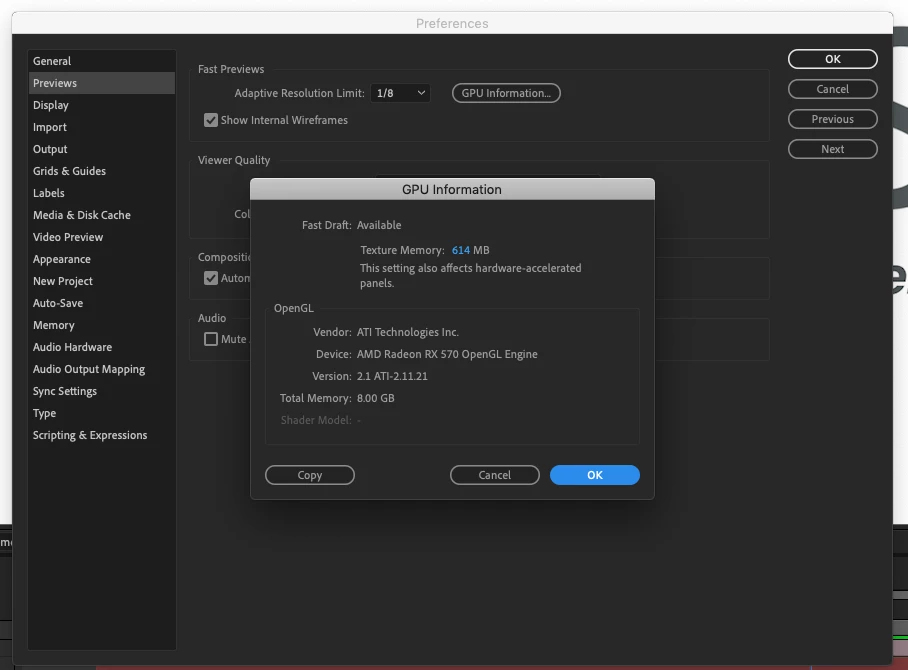Select the Type category

[101, 413]
